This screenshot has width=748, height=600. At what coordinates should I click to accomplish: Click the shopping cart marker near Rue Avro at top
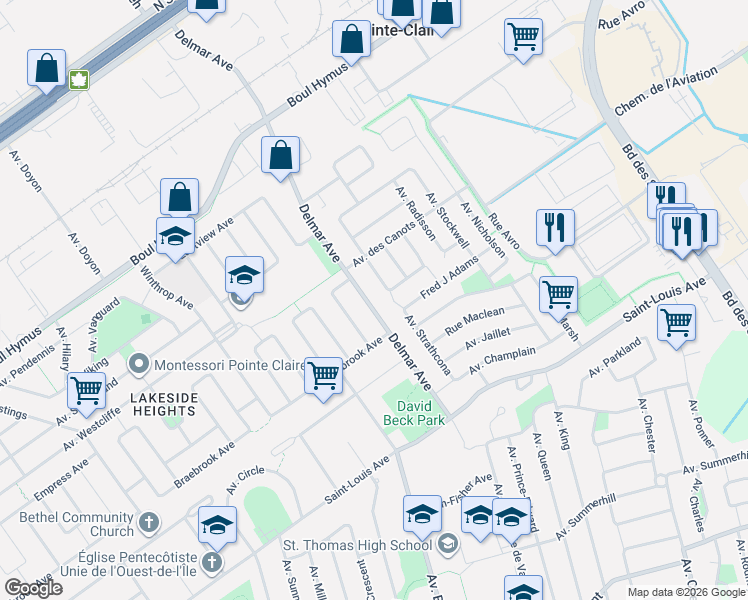(x=523, y=39)
